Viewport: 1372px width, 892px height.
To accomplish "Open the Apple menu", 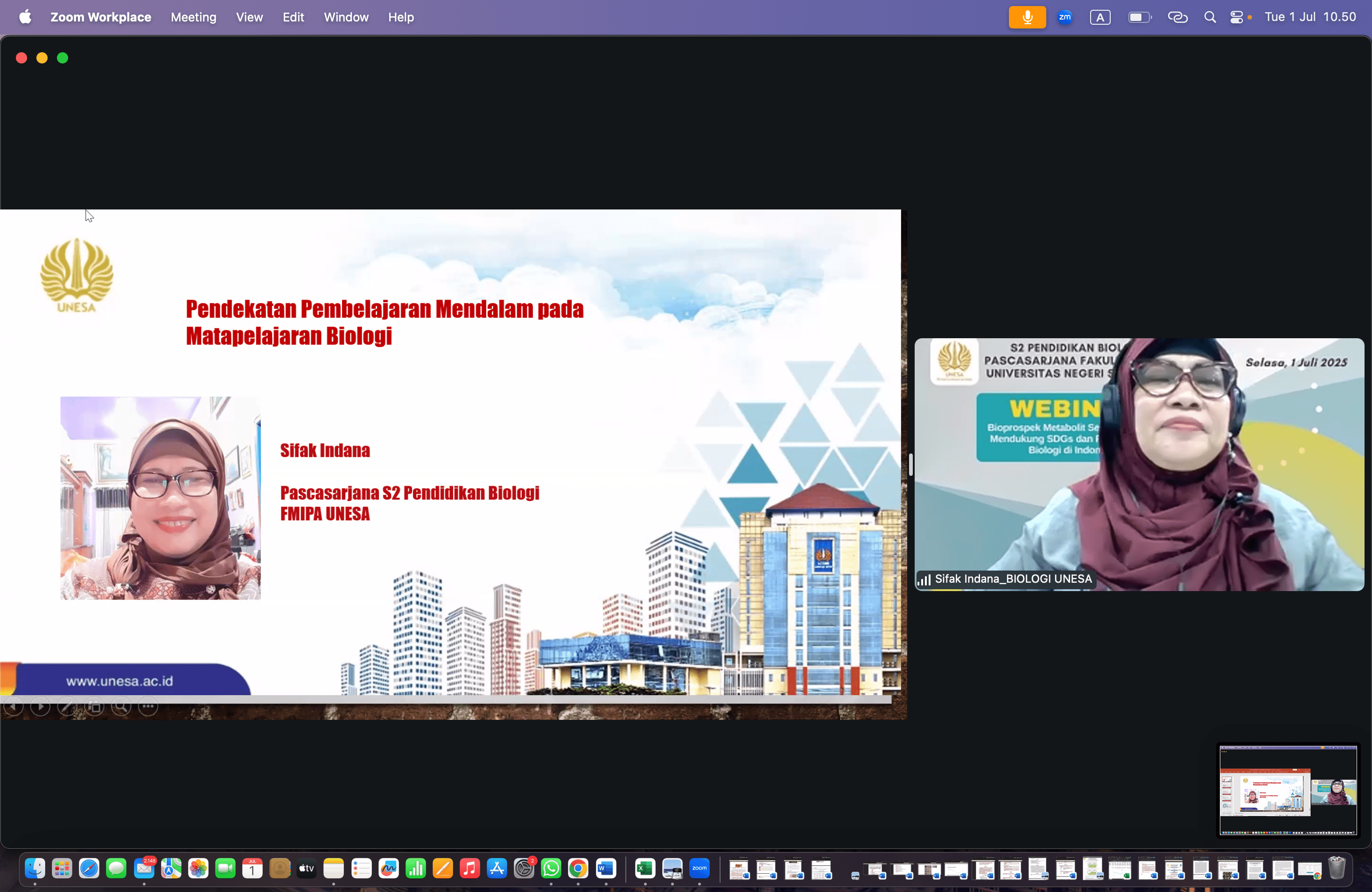I will [25, 17].
